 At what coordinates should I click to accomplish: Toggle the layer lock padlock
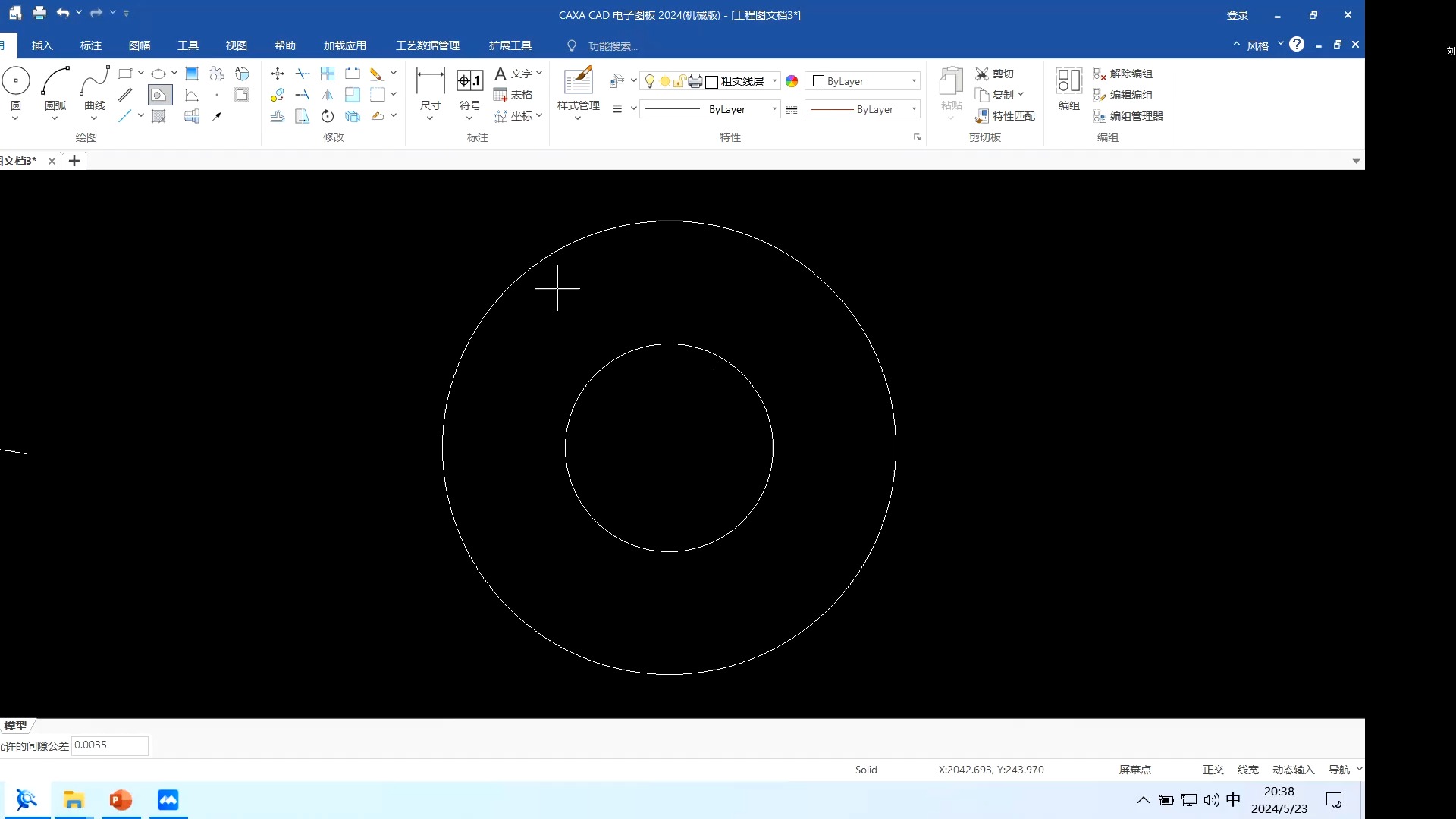[x=680, y=81]
